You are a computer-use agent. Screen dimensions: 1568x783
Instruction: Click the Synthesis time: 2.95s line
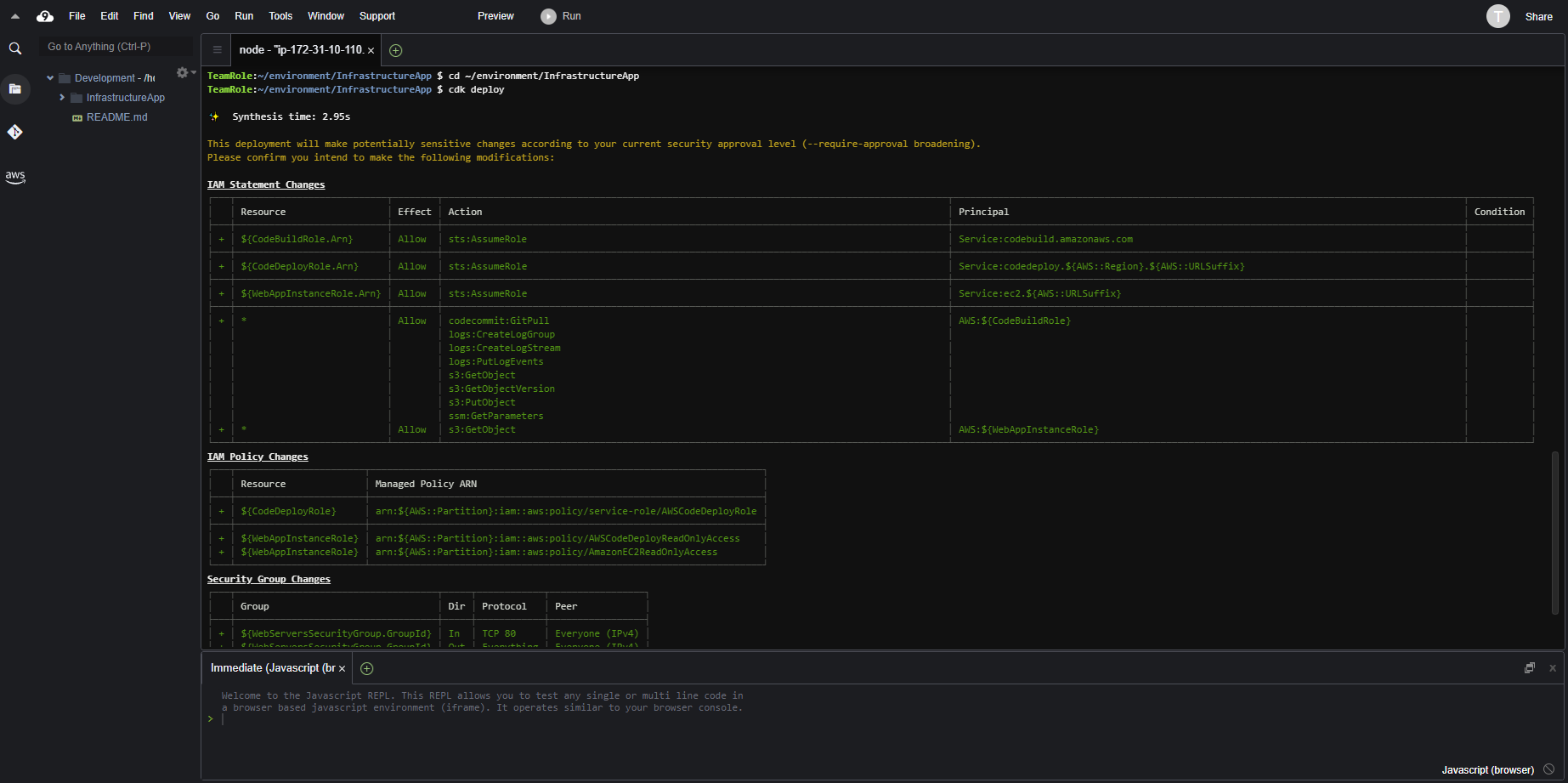292,116
